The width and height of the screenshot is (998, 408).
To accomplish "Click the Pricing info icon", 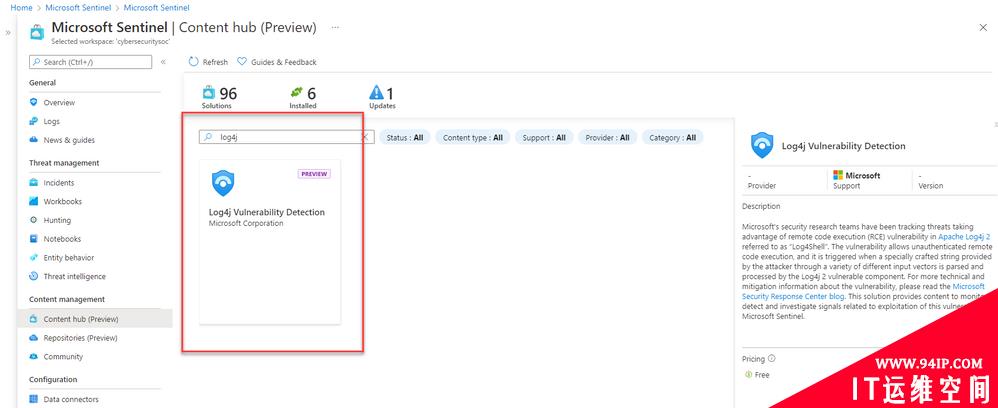I will click(771, 358).
